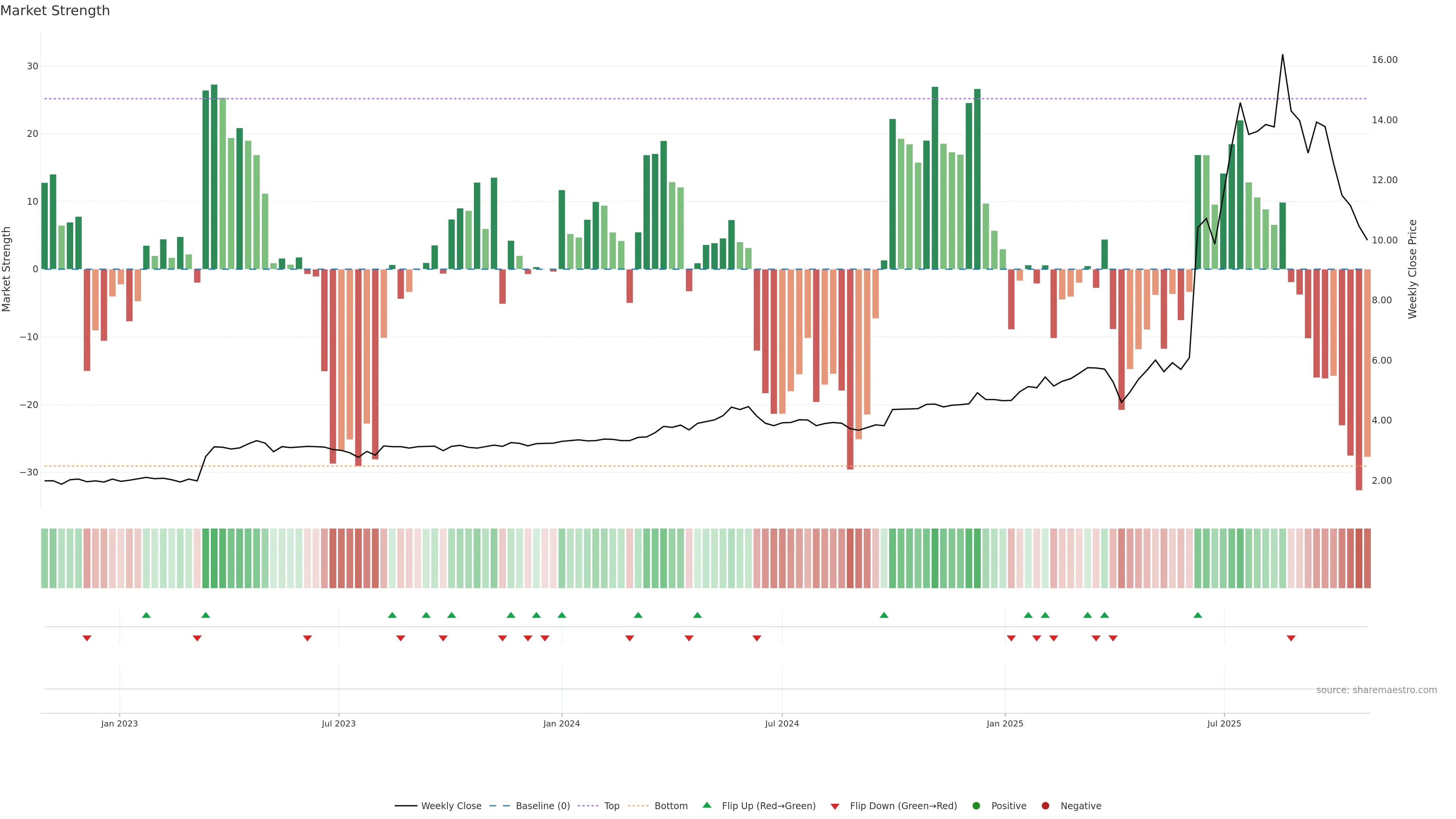Click the Jul 2025 x-axis label

(x=1224, y=723)
